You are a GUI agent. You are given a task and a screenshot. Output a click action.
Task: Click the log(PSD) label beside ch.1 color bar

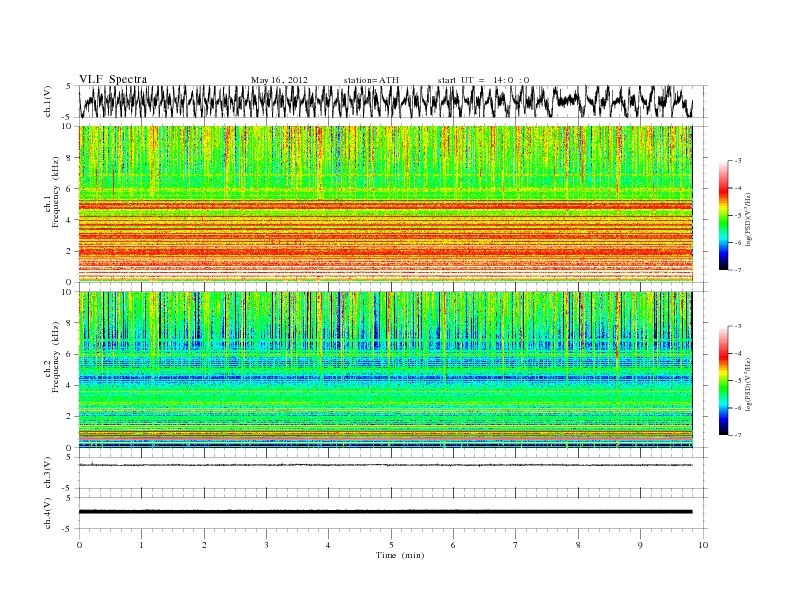coord(748,220)
